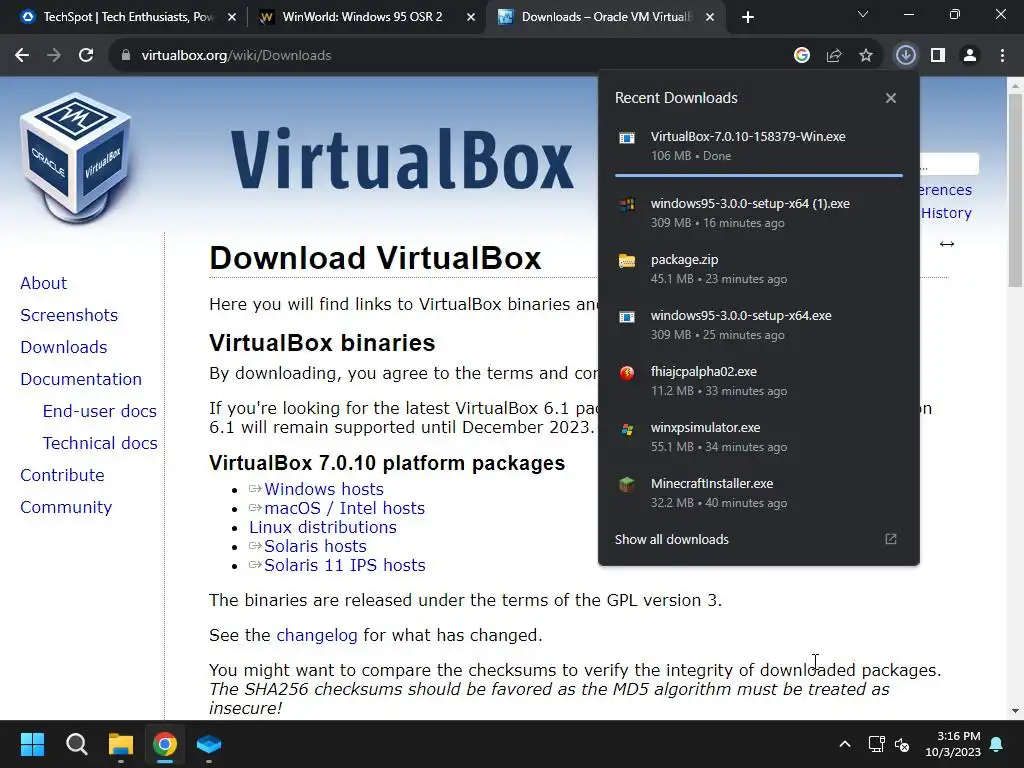Open Technical docs link
Screen dimensions: 1024x768
coord(100,443)
